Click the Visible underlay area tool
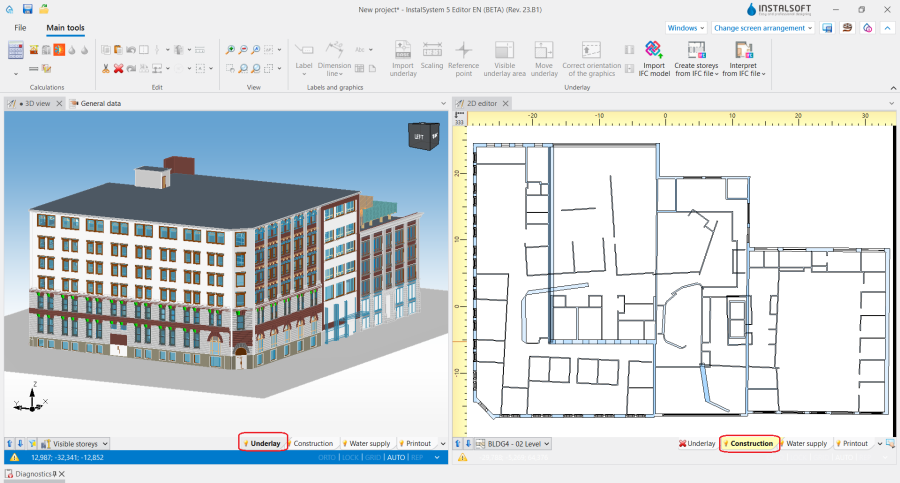The height and width of the screenshot is (483, 900). click(x=505, y=59)
